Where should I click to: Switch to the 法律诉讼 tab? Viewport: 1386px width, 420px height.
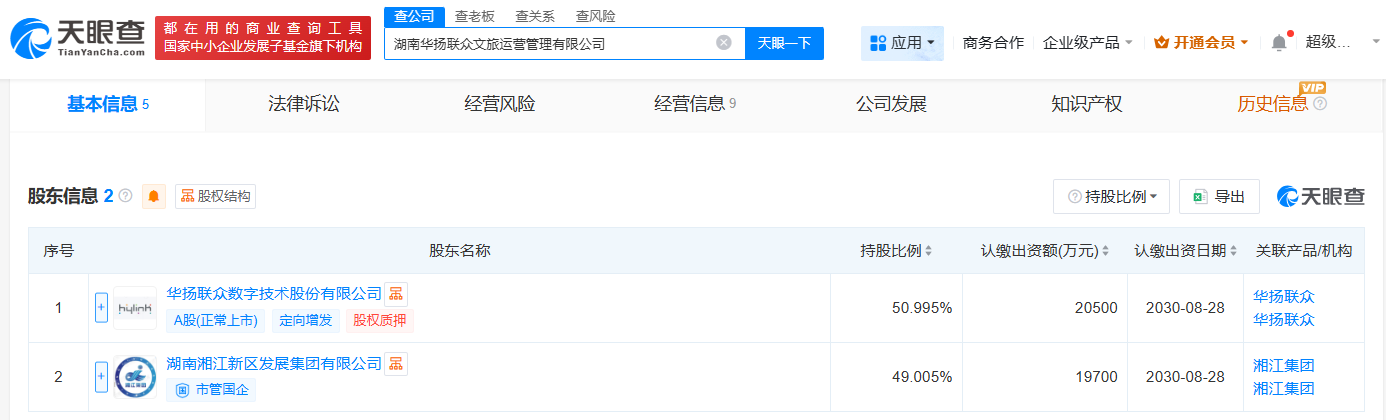pos(304,104)
